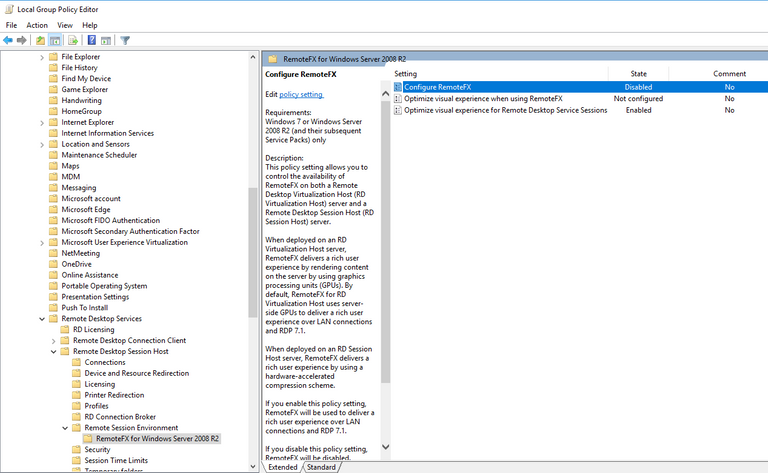Click the Microsoft Edge folder icon
Viewport: 768px width, 473px height.
pos(53,210)
